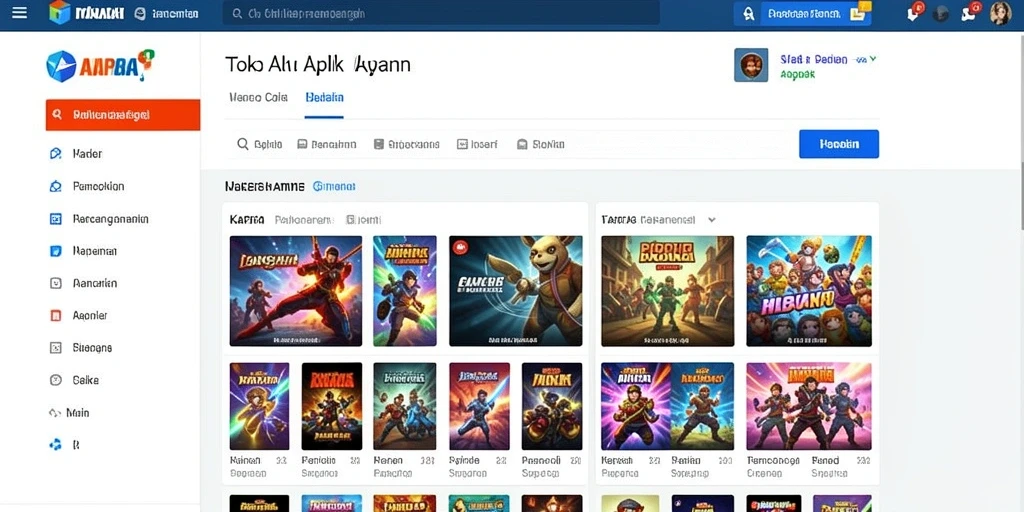Click the dark round icon in top bar

tap(941, 14)
